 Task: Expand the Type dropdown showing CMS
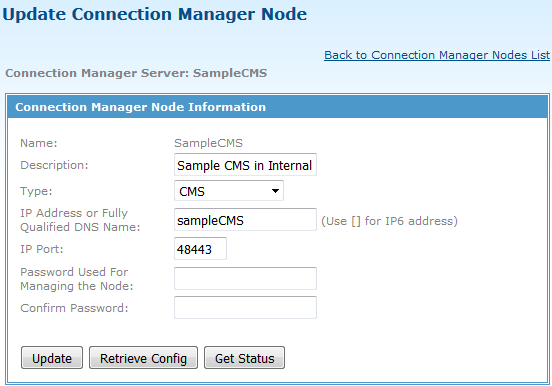[x=229, y=191]
